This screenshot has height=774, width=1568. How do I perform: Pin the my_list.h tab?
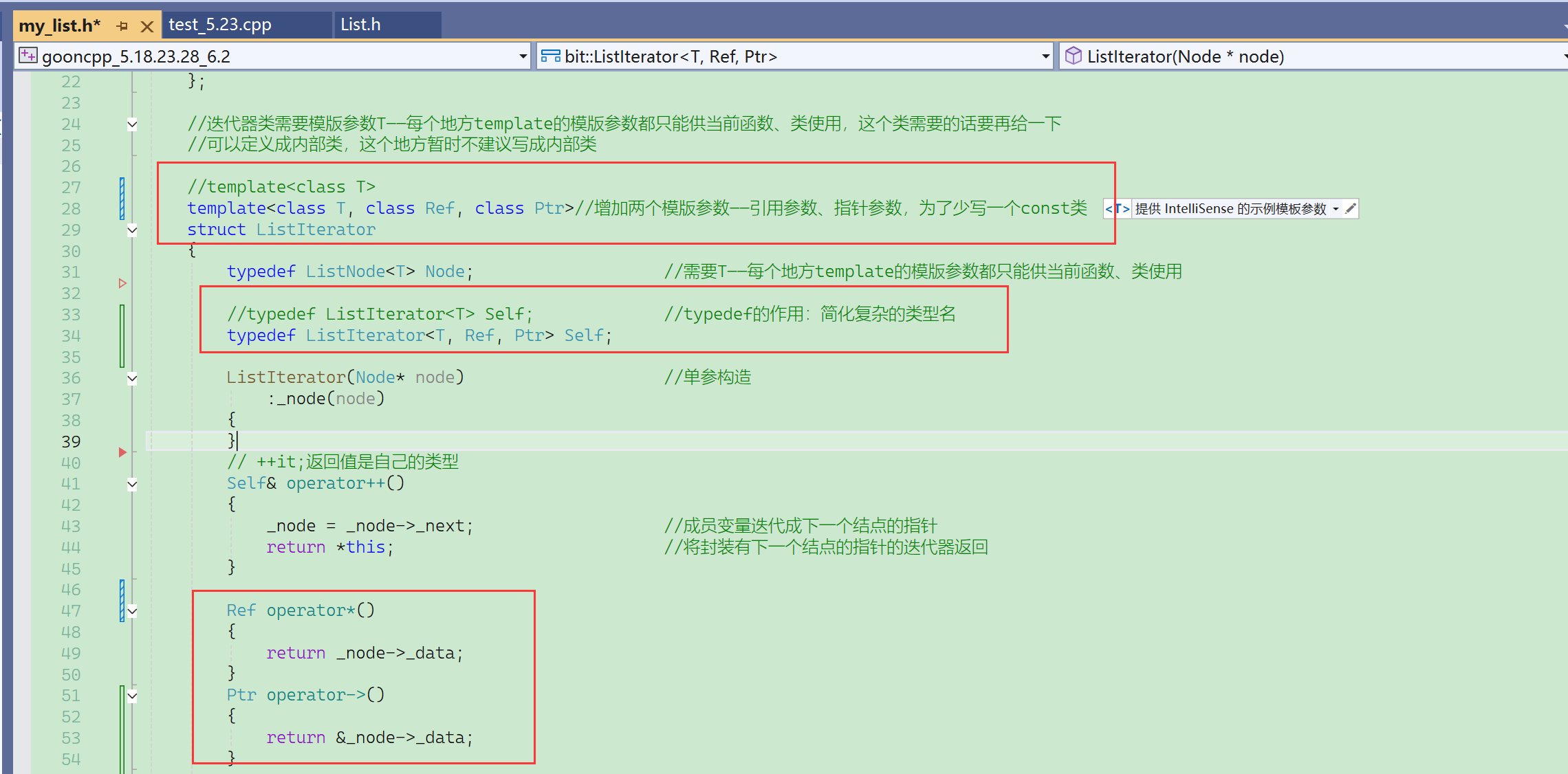122,26
